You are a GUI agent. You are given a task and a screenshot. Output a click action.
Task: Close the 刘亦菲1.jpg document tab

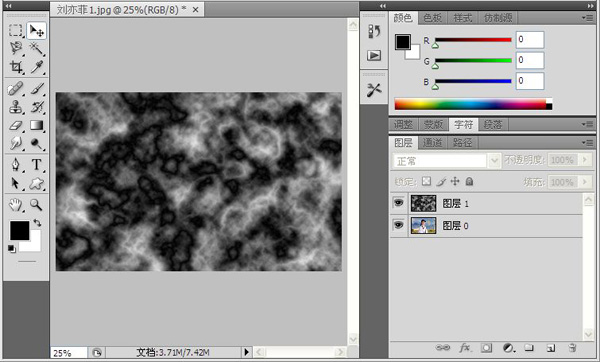click(x=195, y=10)
